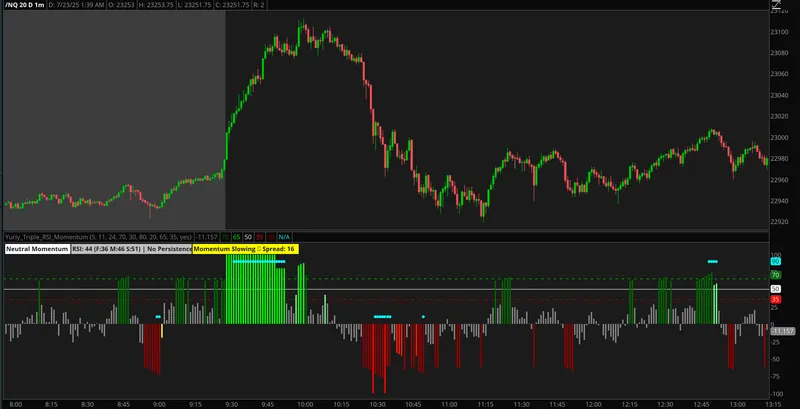The width and height of the screenshot is (800, 409).
Task: Click the 11:00 time axis label
Action: [449, 404]
